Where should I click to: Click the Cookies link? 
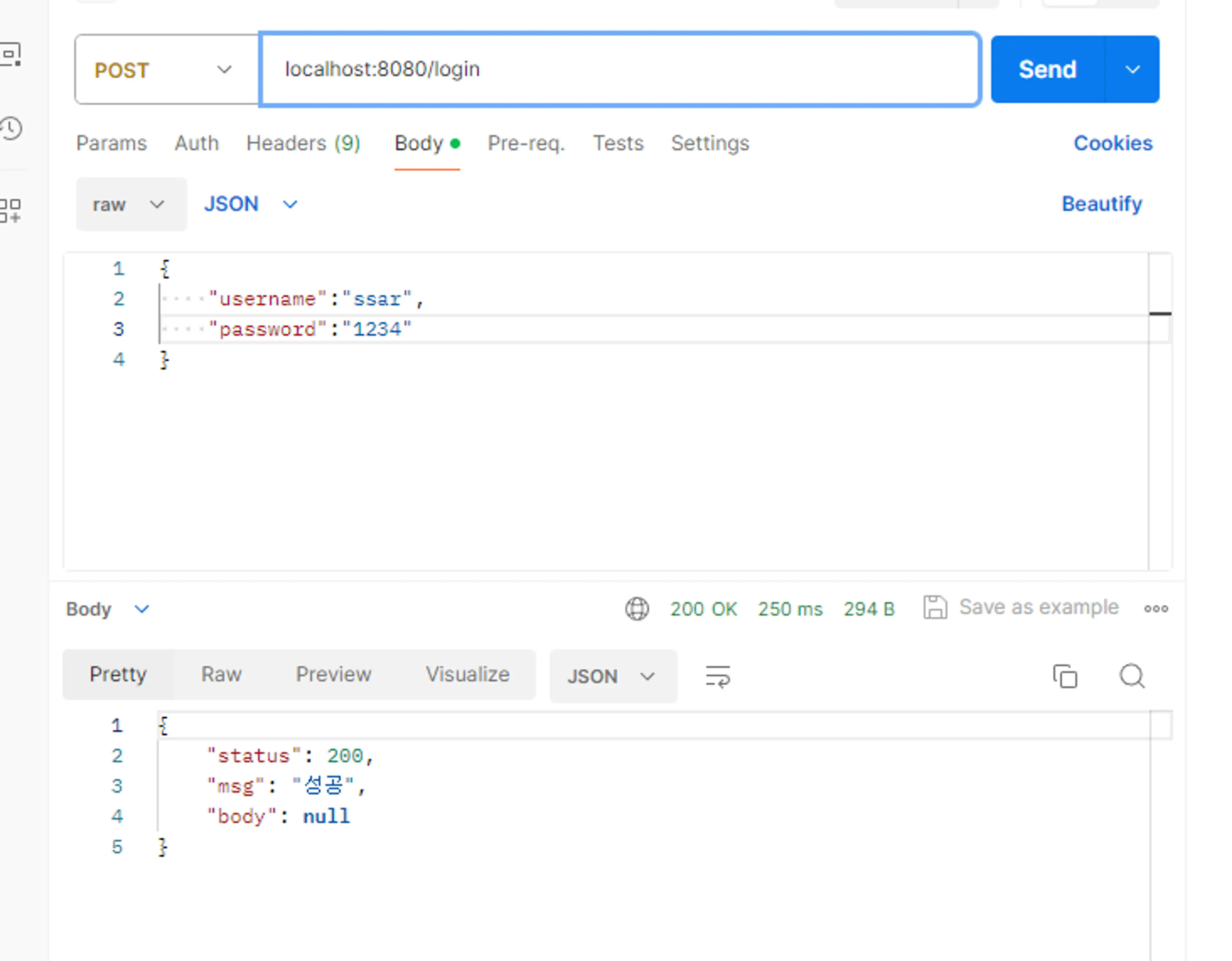coord(1113,143)
